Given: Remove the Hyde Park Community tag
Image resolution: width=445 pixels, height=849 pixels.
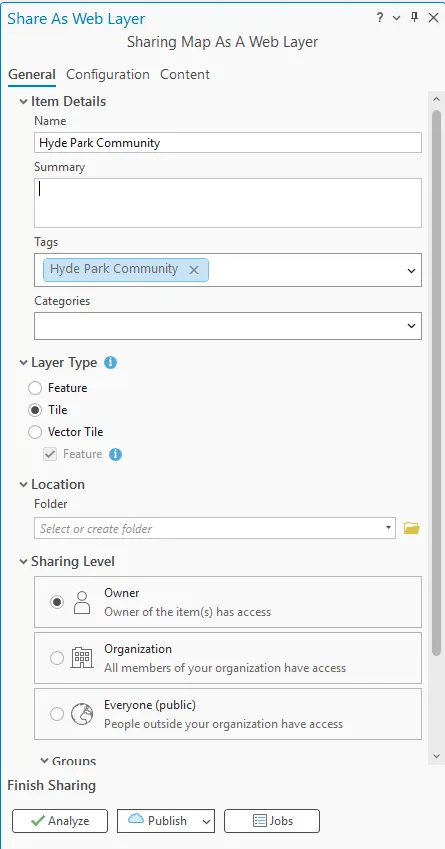Looking at the screenshot, I should point(194,270).
